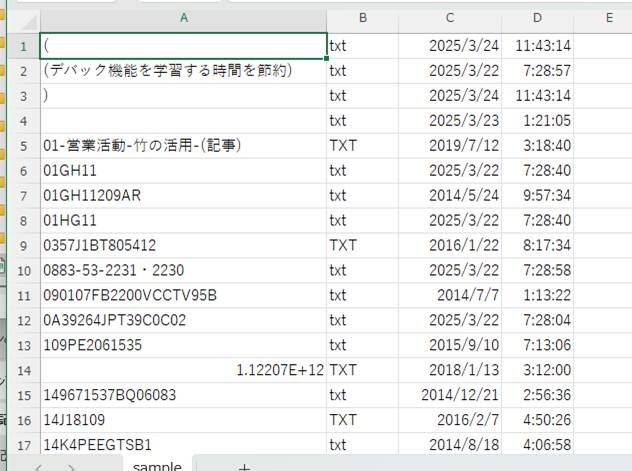Click cell containing 149671537BQ06083

pyautogui.click(x=183, y=395)
